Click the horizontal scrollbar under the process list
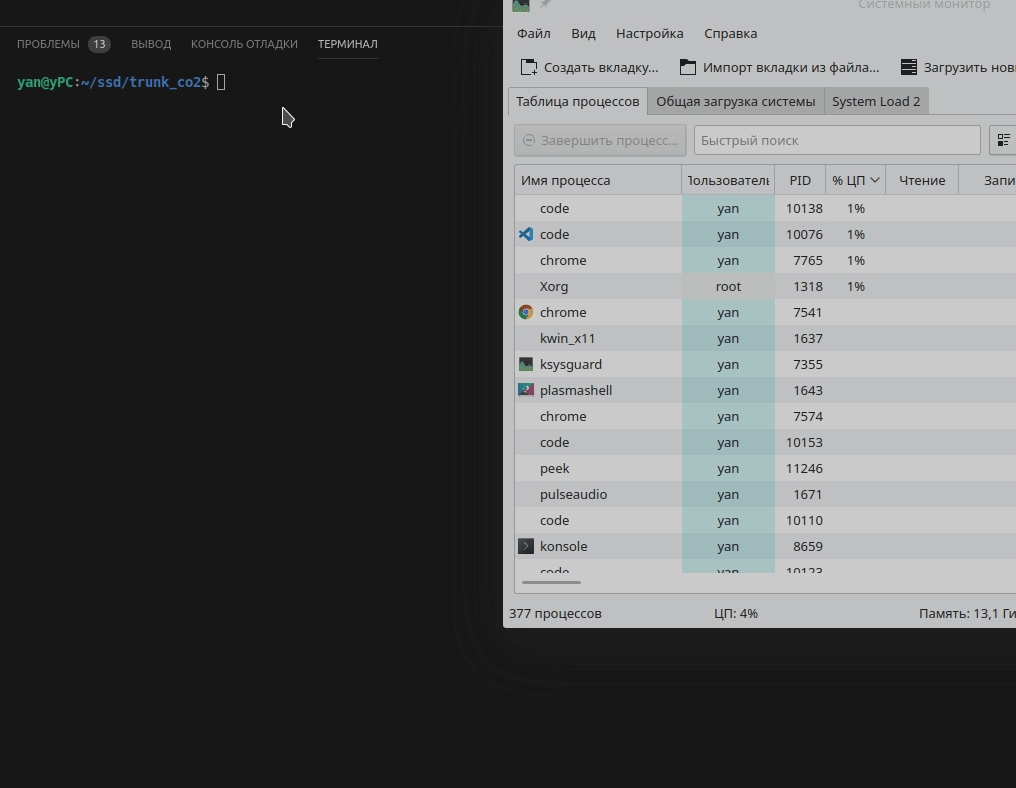The height and width of the screenshot is (788, 1016). click(x=553, y=584)
